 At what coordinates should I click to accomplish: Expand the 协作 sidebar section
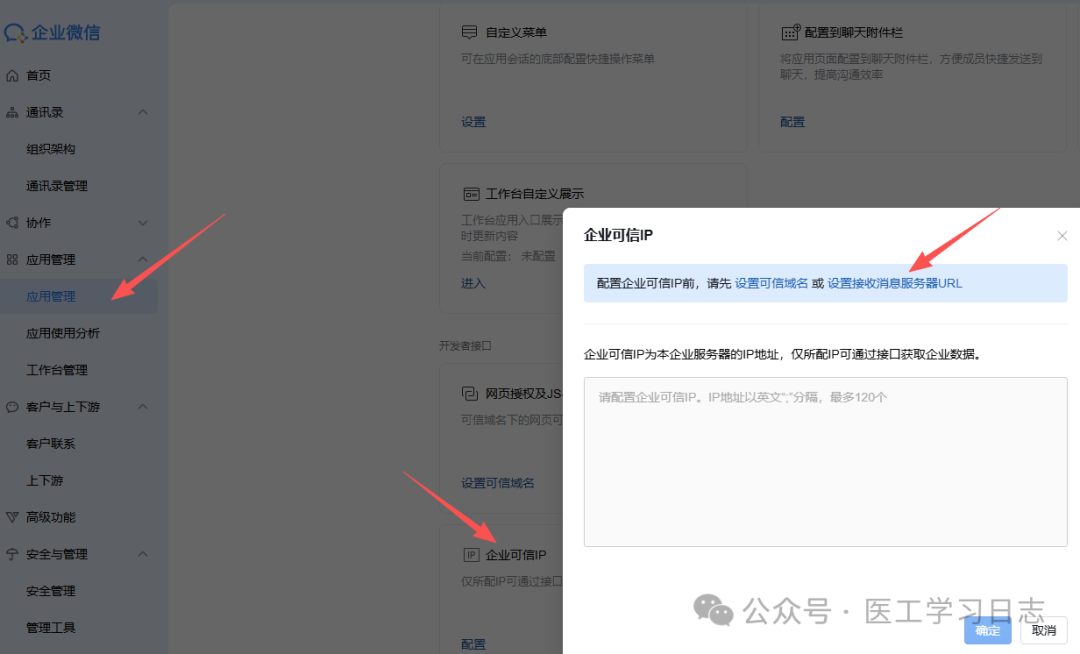143,222
